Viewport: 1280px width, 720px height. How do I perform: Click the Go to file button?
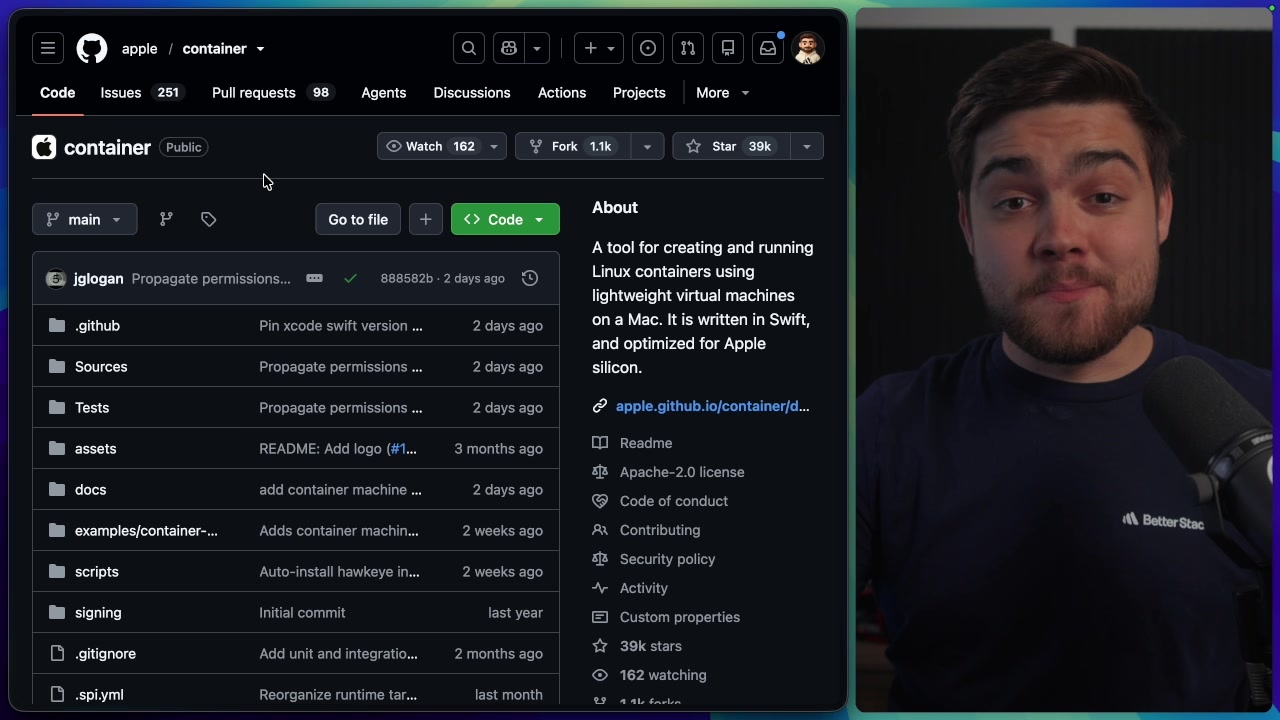pos(358,219)
